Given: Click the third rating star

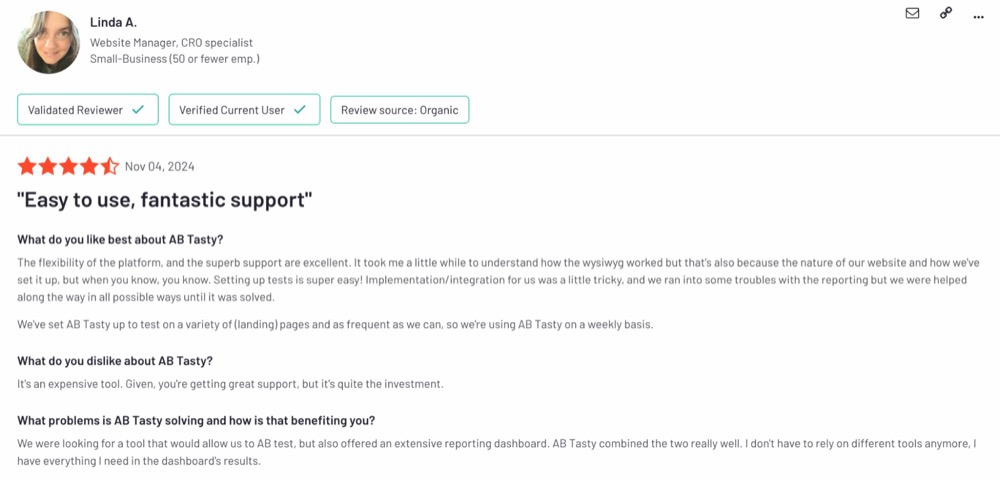Looking at the screenshot, I should [x=68, y=166].
